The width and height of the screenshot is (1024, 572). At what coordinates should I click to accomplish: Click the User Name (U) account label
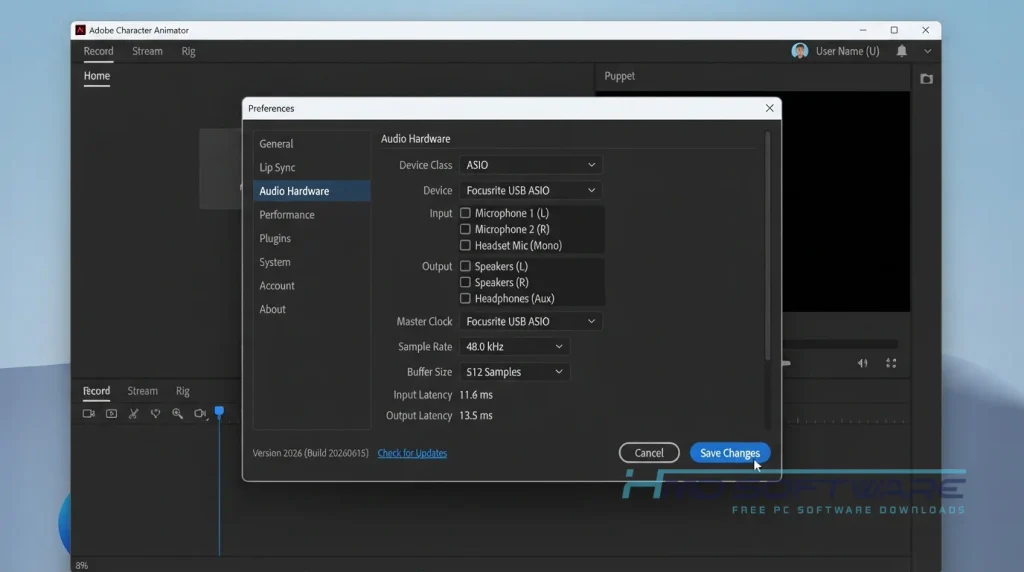coord(848,51)
